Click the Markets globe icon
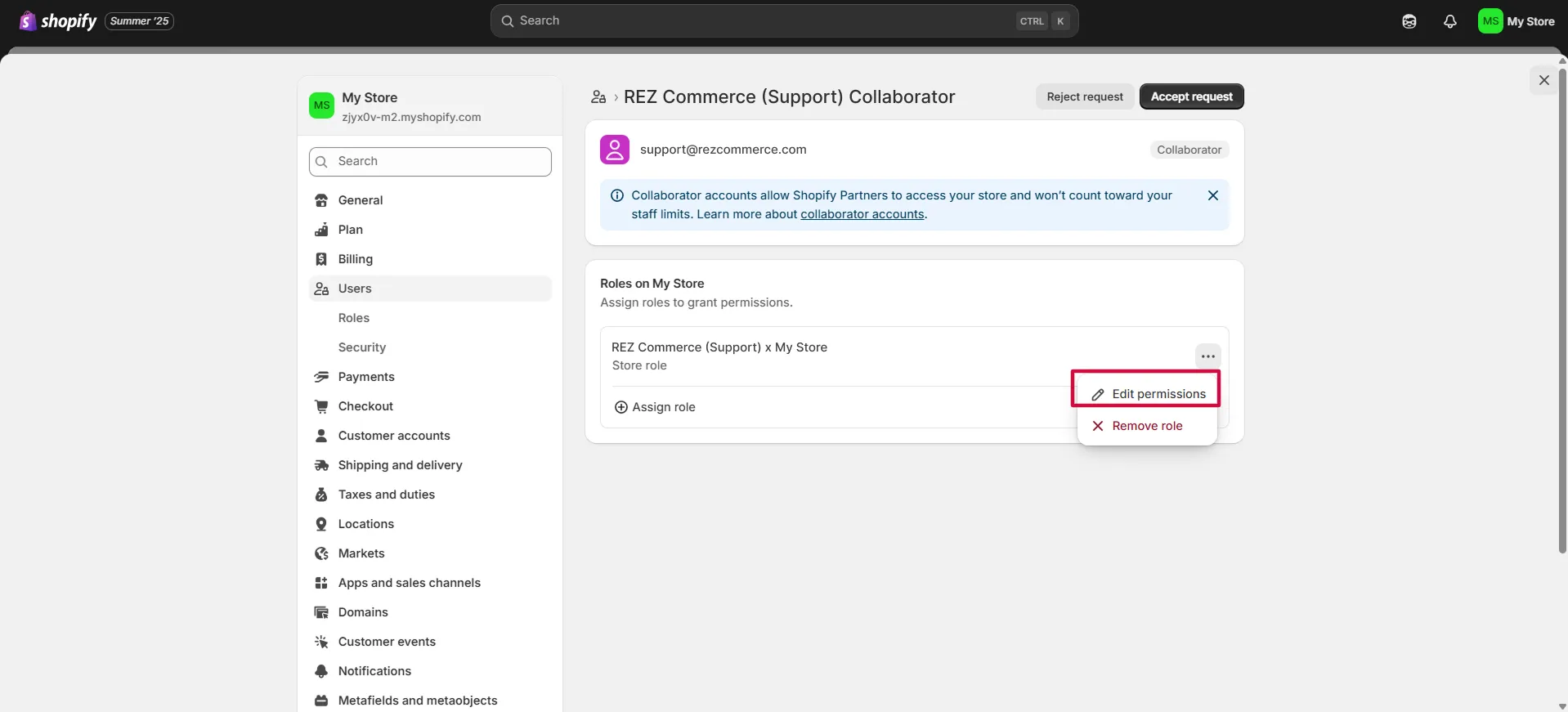 click(321, 553)
